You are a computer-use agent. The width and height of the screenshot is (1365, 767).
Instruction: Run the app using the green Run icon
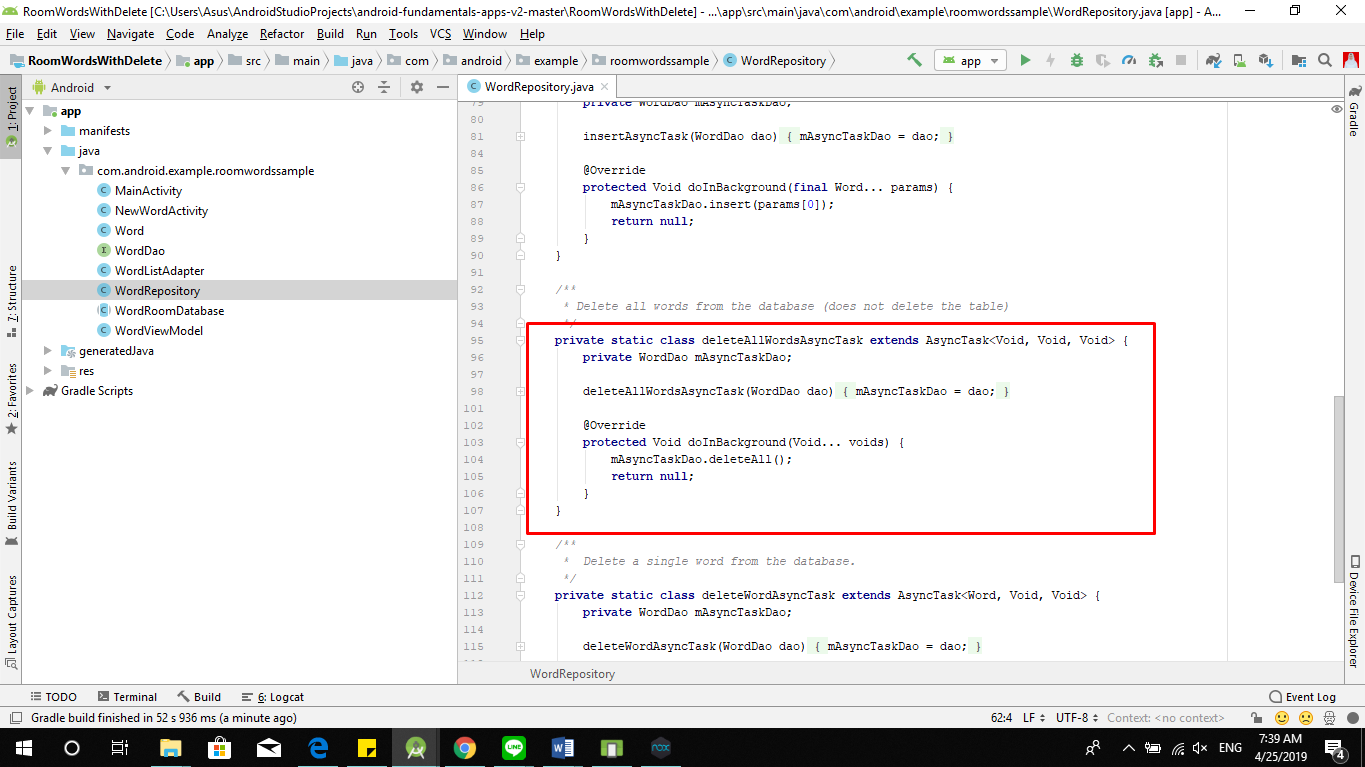coord(1025,60)
